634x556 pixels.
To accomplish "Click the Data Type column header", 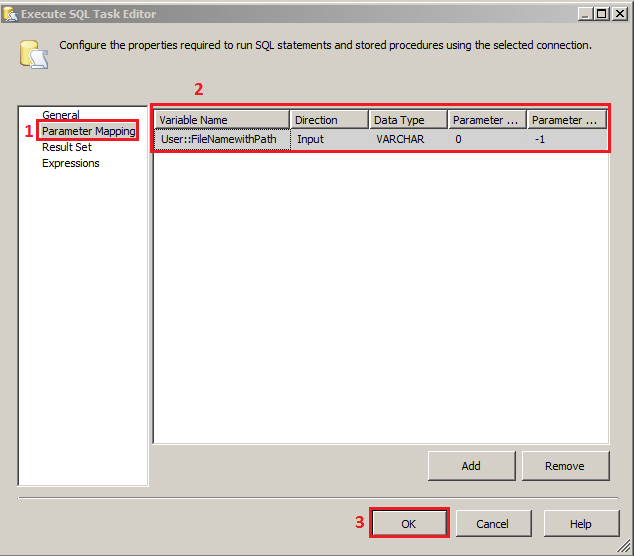I will click(x=408, y=120).
